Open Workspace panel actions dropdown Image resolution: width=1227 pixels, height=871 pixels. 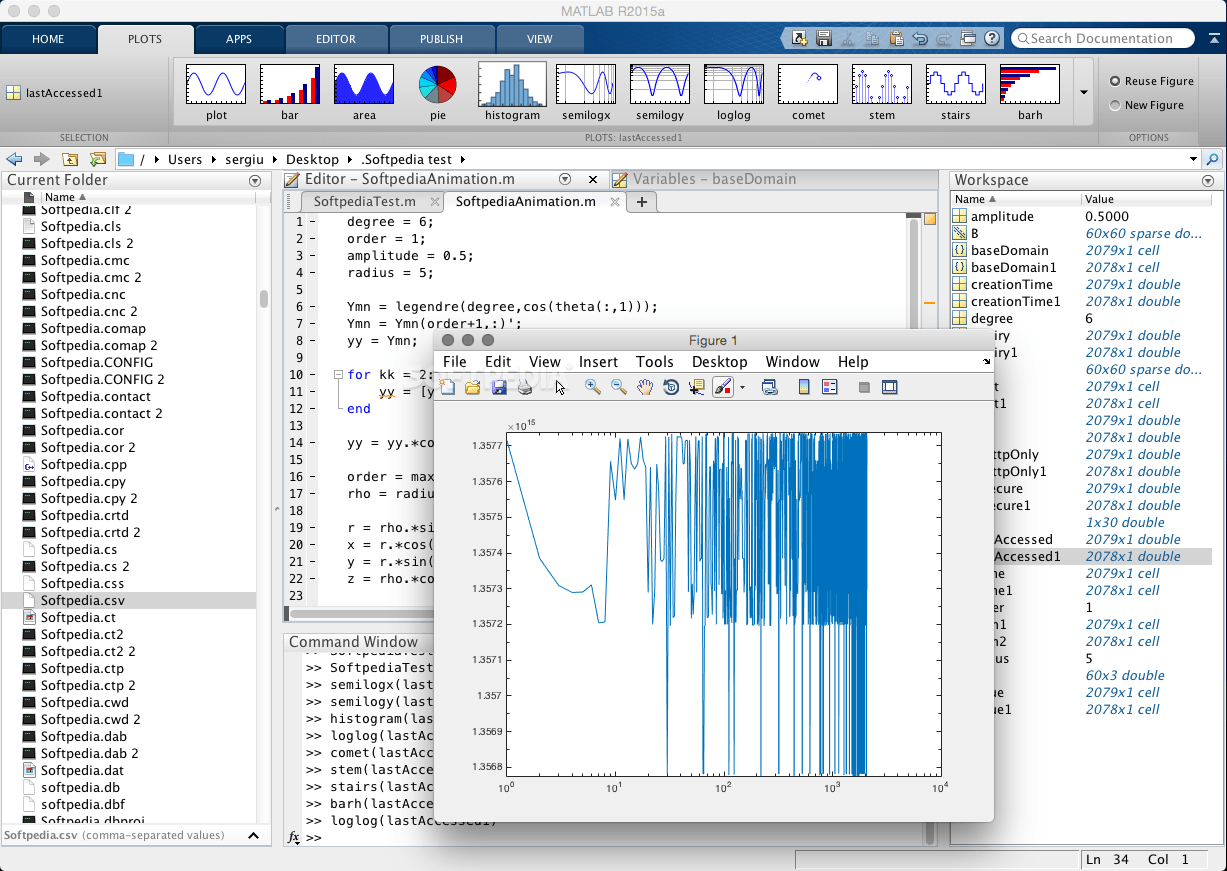tap(1208, 180)
